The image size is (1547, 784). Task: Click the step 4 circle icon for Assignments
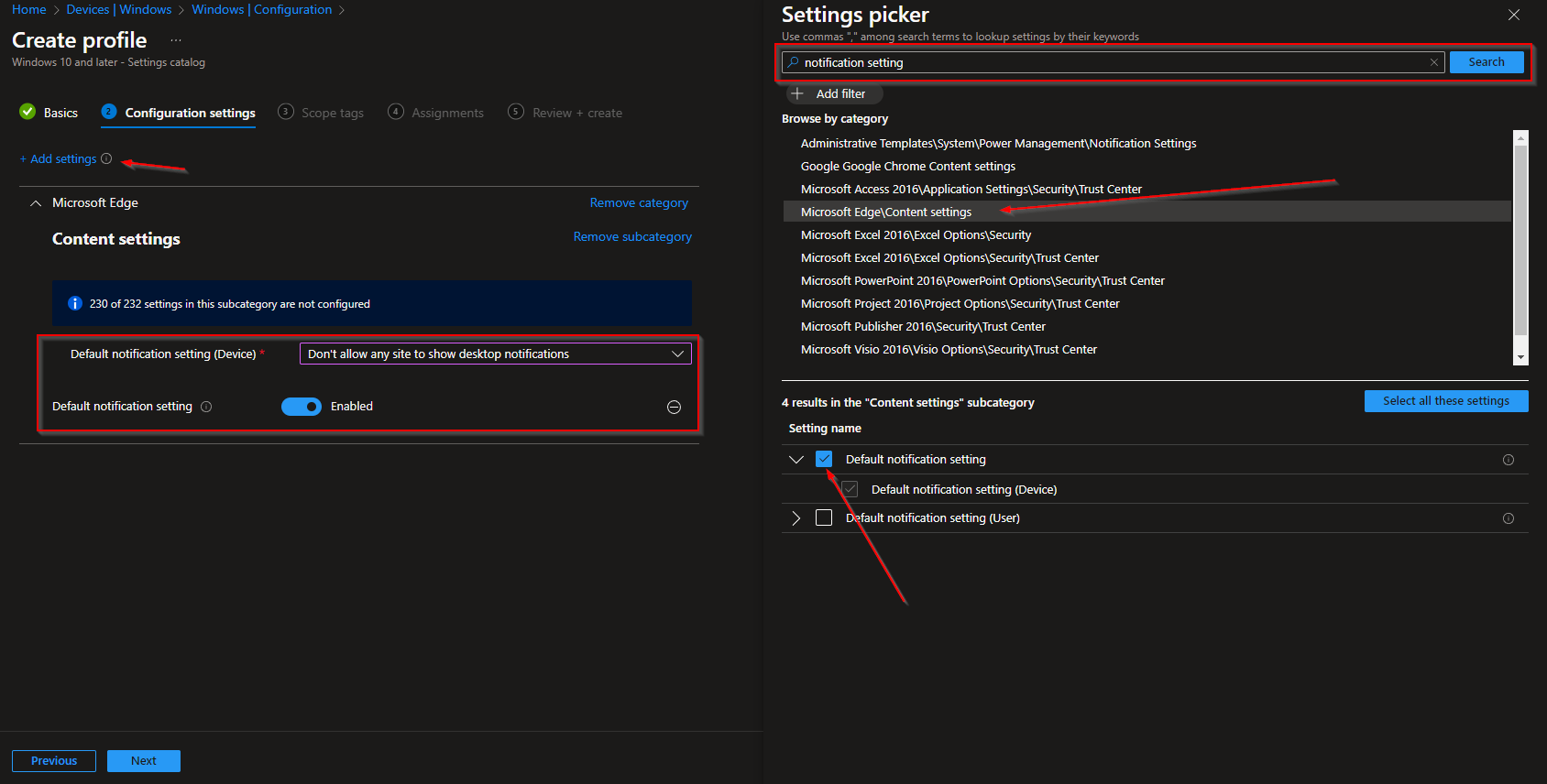coord(396,112)
